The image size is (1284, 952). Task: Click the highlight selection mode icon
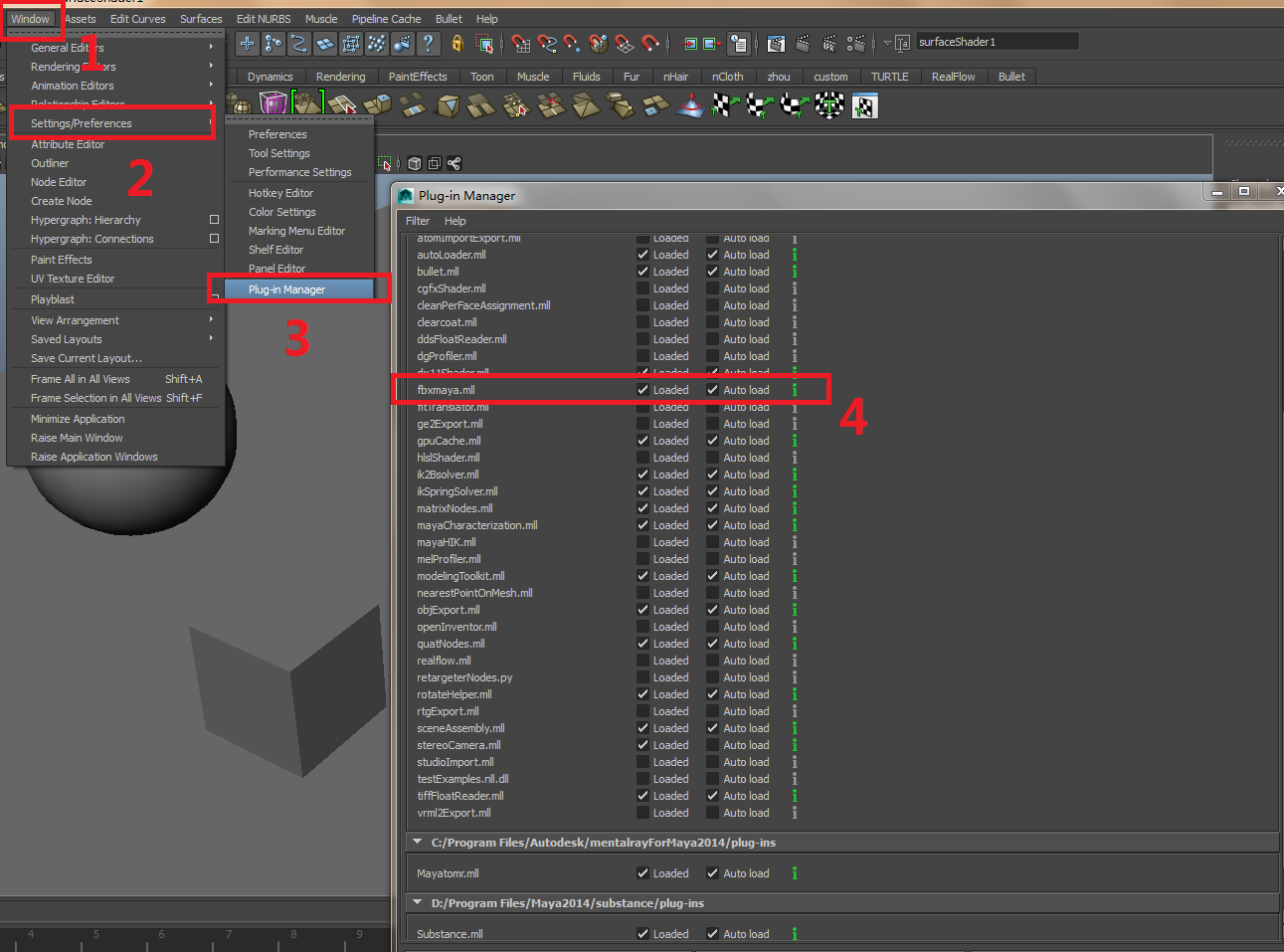click(484, 43)
